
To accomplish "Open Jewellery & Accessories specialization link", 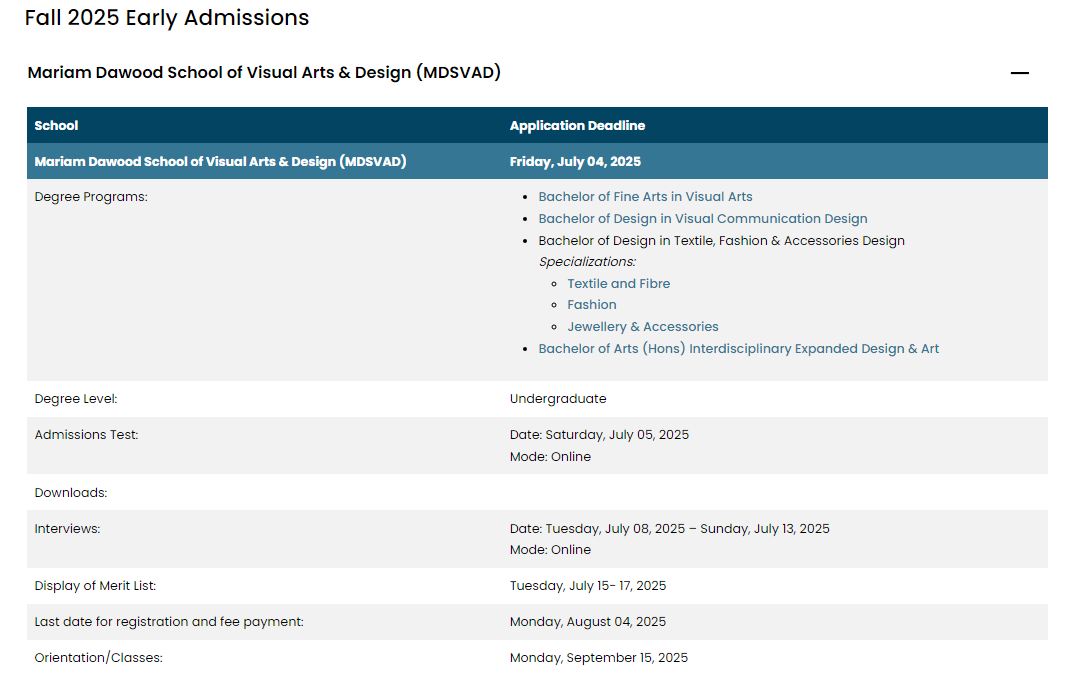I will (642, 326).
